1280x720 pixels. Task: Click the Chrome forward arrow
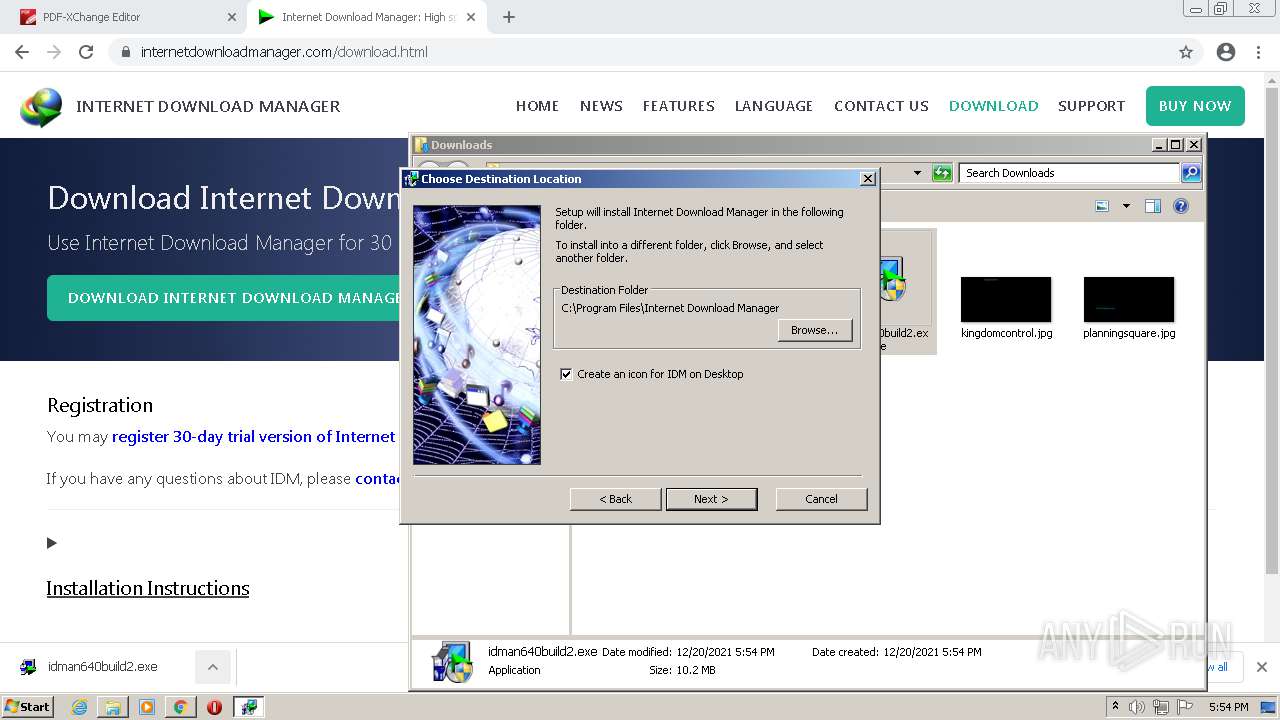pyautogui.click(x=54, y=52)
